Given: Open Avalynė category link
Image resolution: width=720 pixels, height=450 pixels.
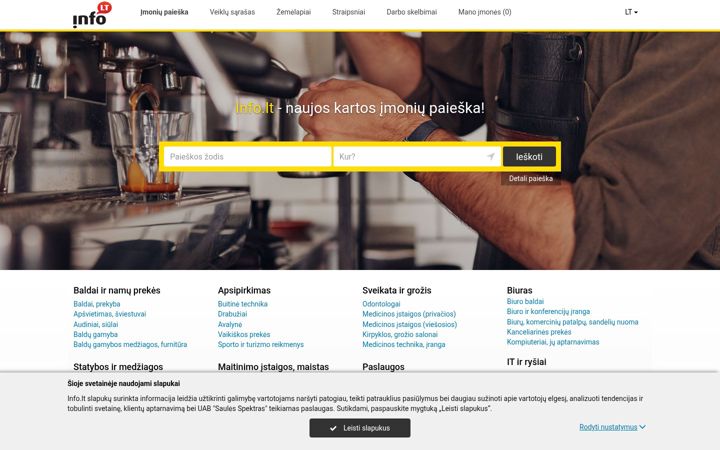Looking at the screenshot, I should (x=230, y=324).
